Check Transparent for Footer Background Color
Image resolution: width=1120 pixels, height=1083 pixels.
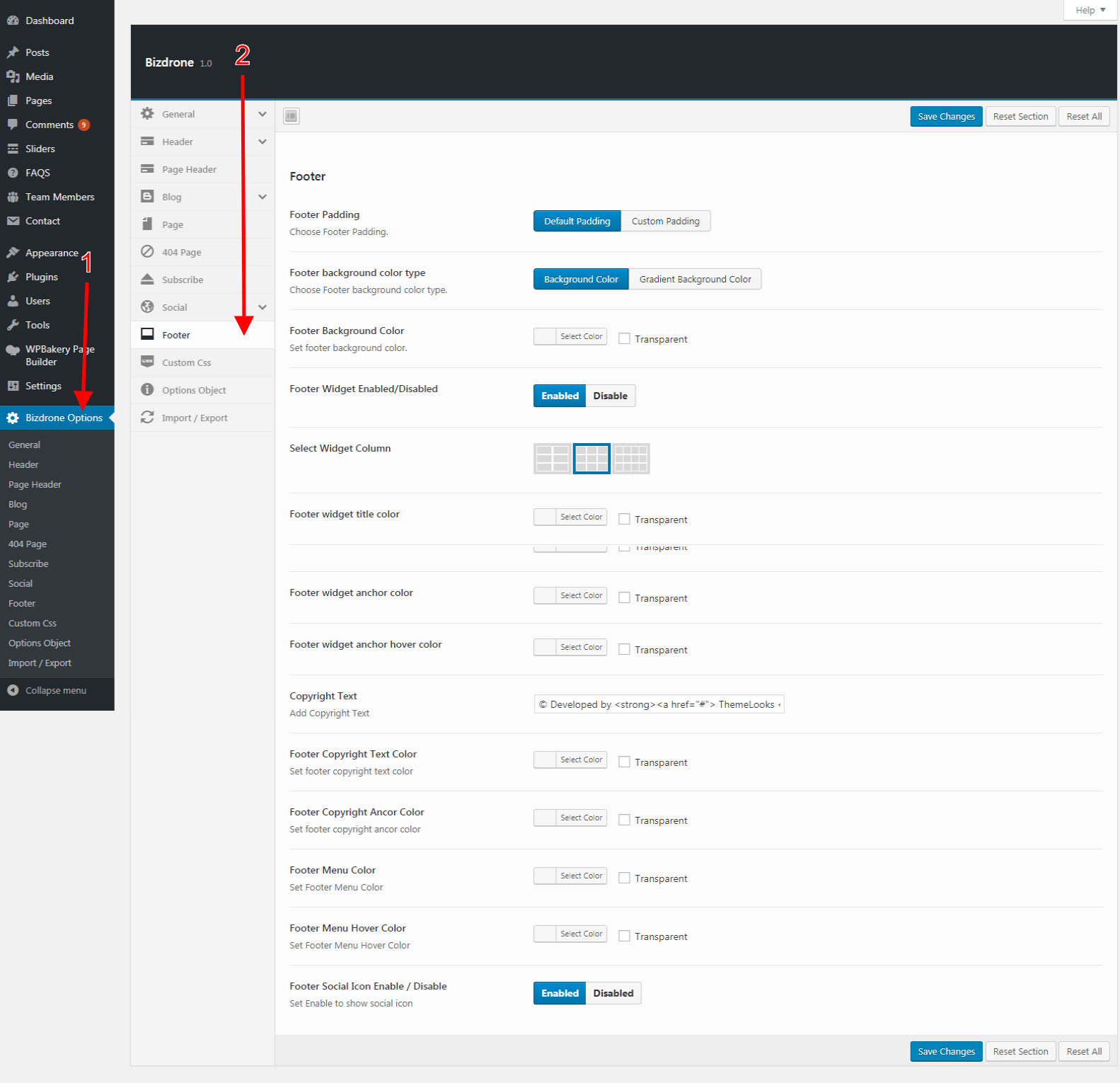[x=624, y=338]
